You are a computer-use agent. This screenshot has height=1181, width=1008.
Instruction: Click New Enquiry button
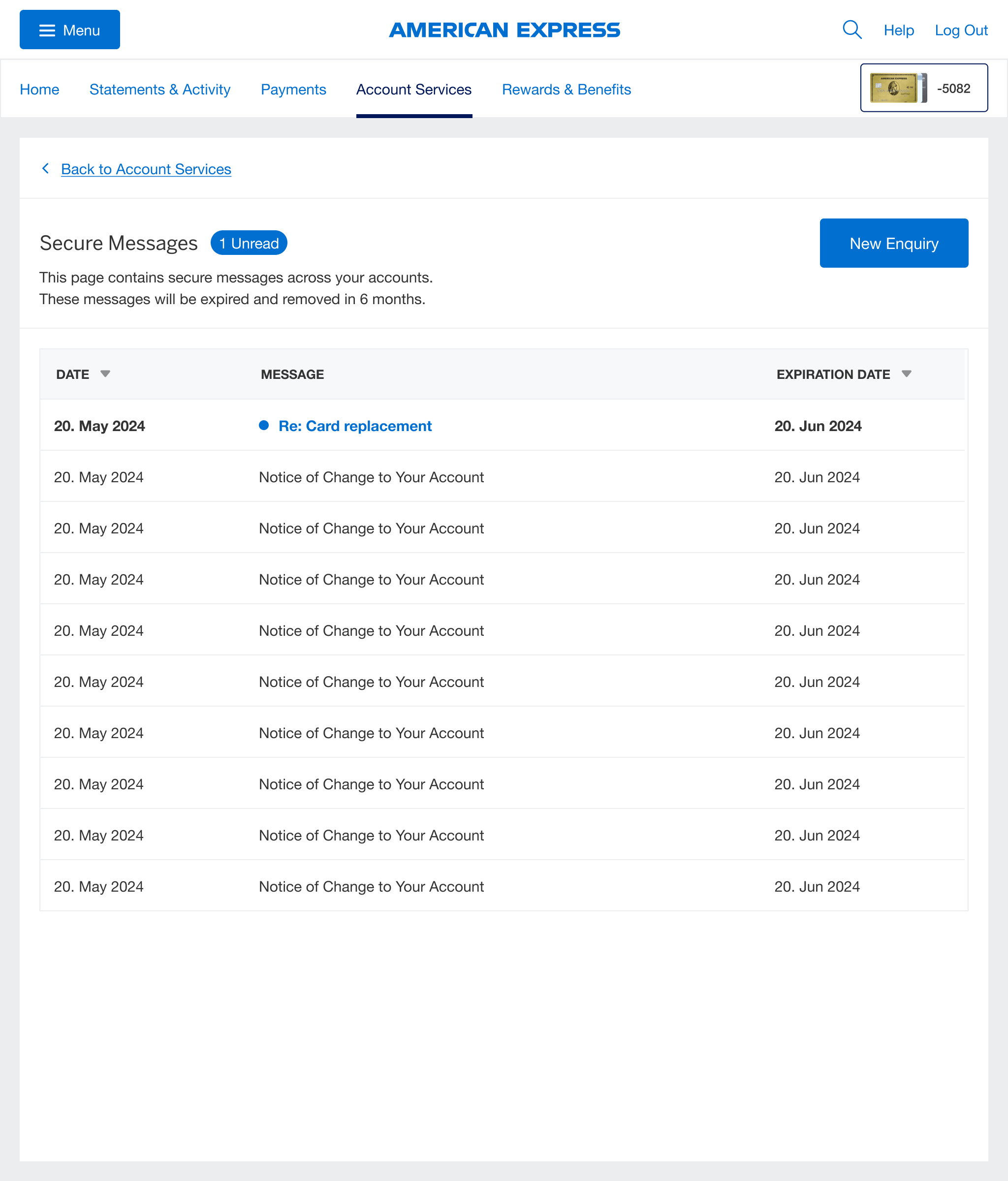pos(893,244)
